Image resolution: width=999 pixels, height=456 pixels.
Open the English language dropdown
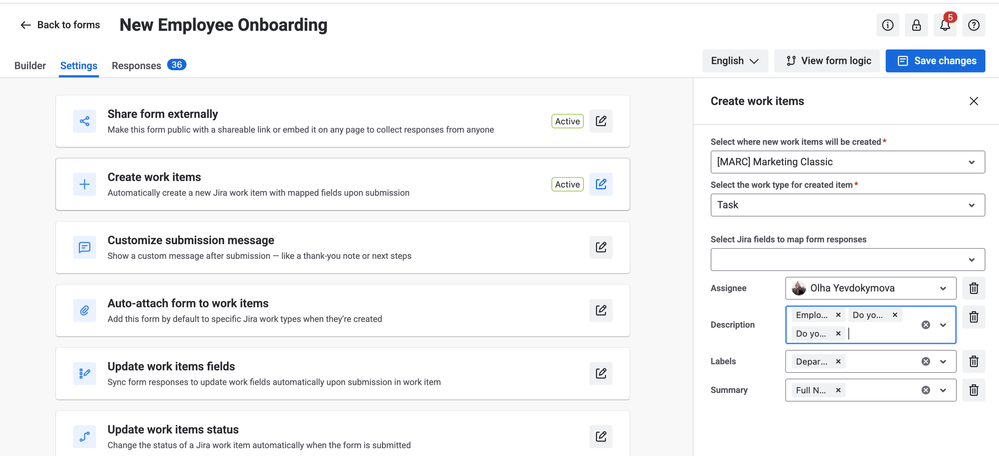pos(735,61)
